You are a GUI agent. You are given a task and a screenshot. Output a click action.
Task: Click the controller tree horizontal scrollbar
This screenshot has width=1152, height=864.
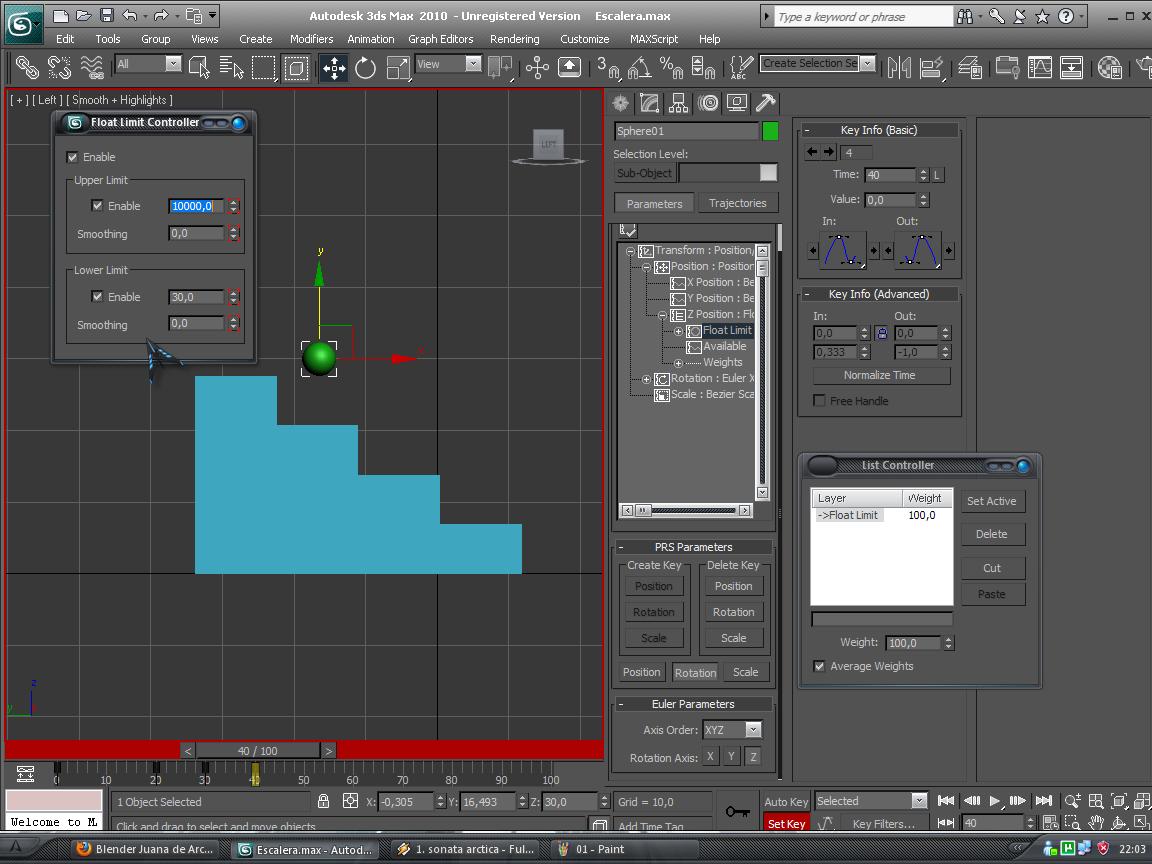[x=686, y=510]
